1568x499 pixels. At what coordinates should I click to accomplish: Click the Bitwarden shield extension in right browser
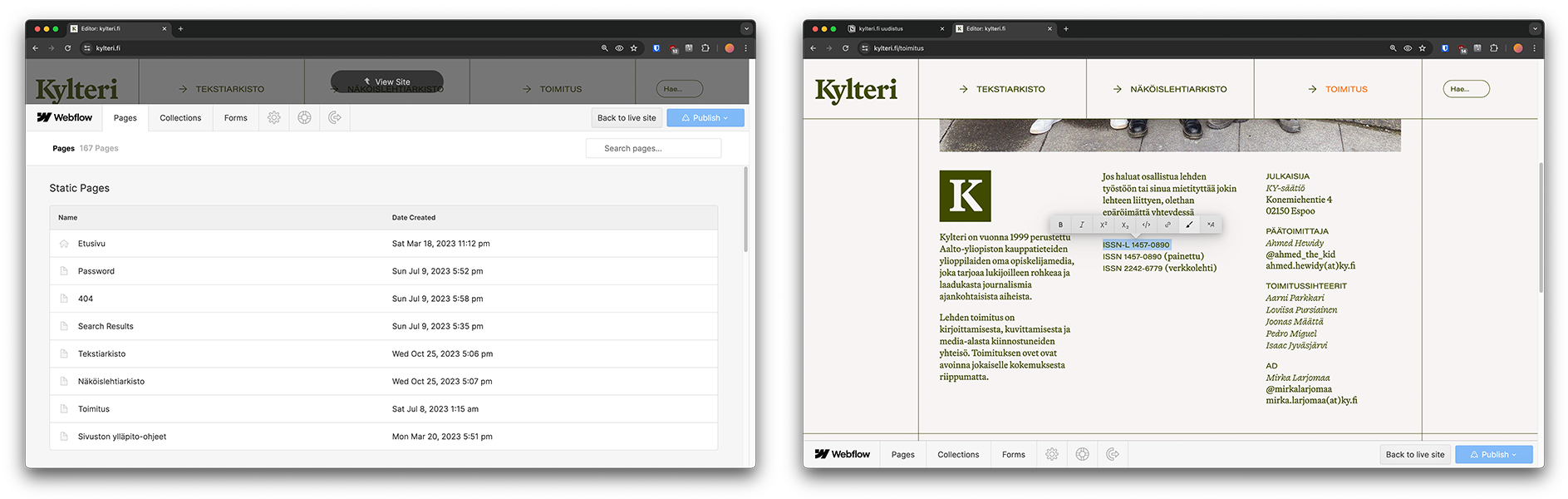1445,48
